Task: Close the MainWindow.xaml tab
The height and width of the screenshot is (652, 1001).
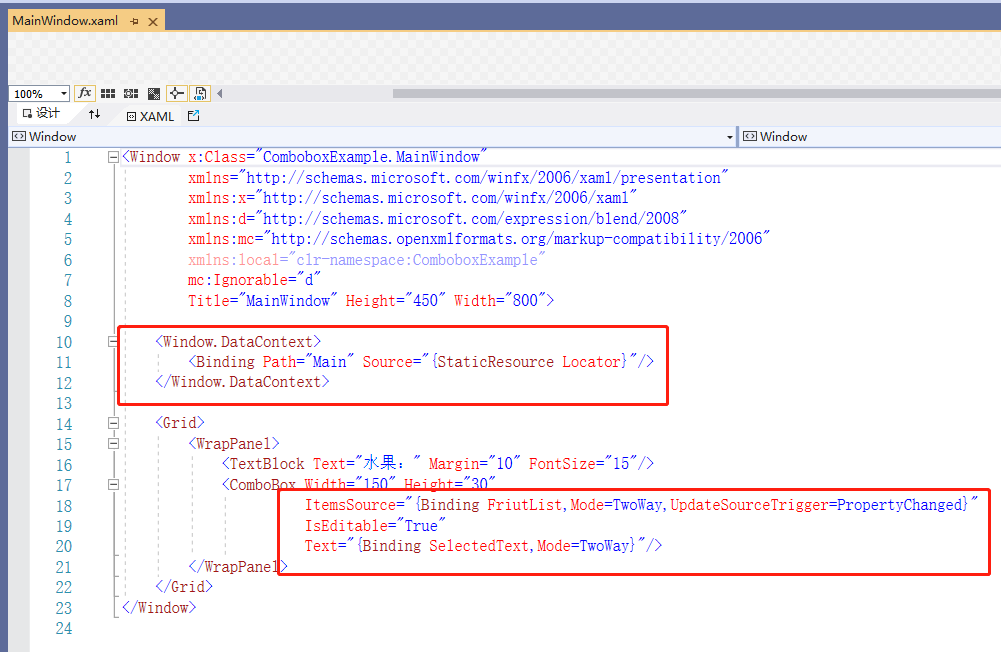Action: (153, 22)
